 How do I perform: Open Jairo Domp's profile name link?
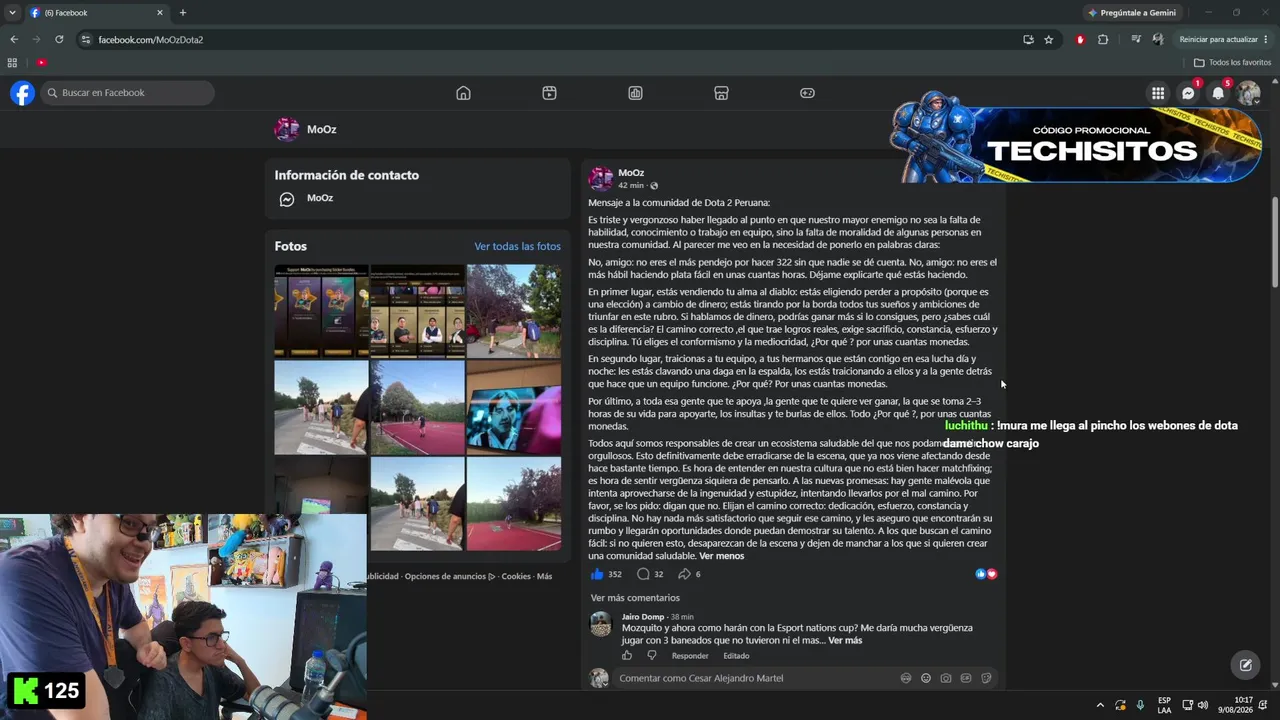pyautogui.click(x=643, y=617)
